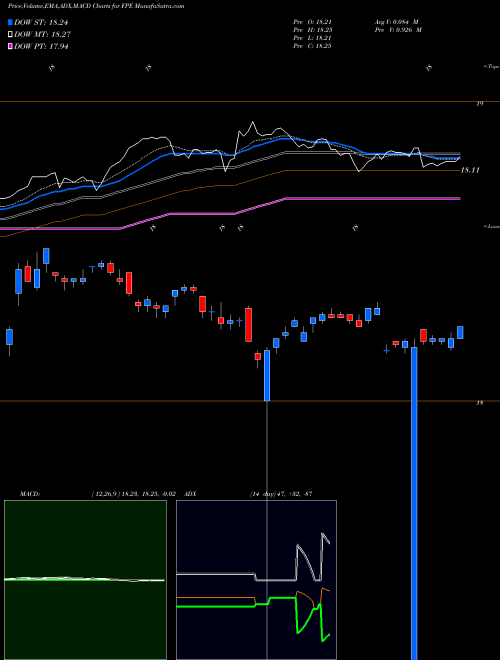Image resolution: width=500 pixels, height=660 pixels.
Task: Click the 'Pre V: 0.926 M' value
Action: tap(398, 30)
